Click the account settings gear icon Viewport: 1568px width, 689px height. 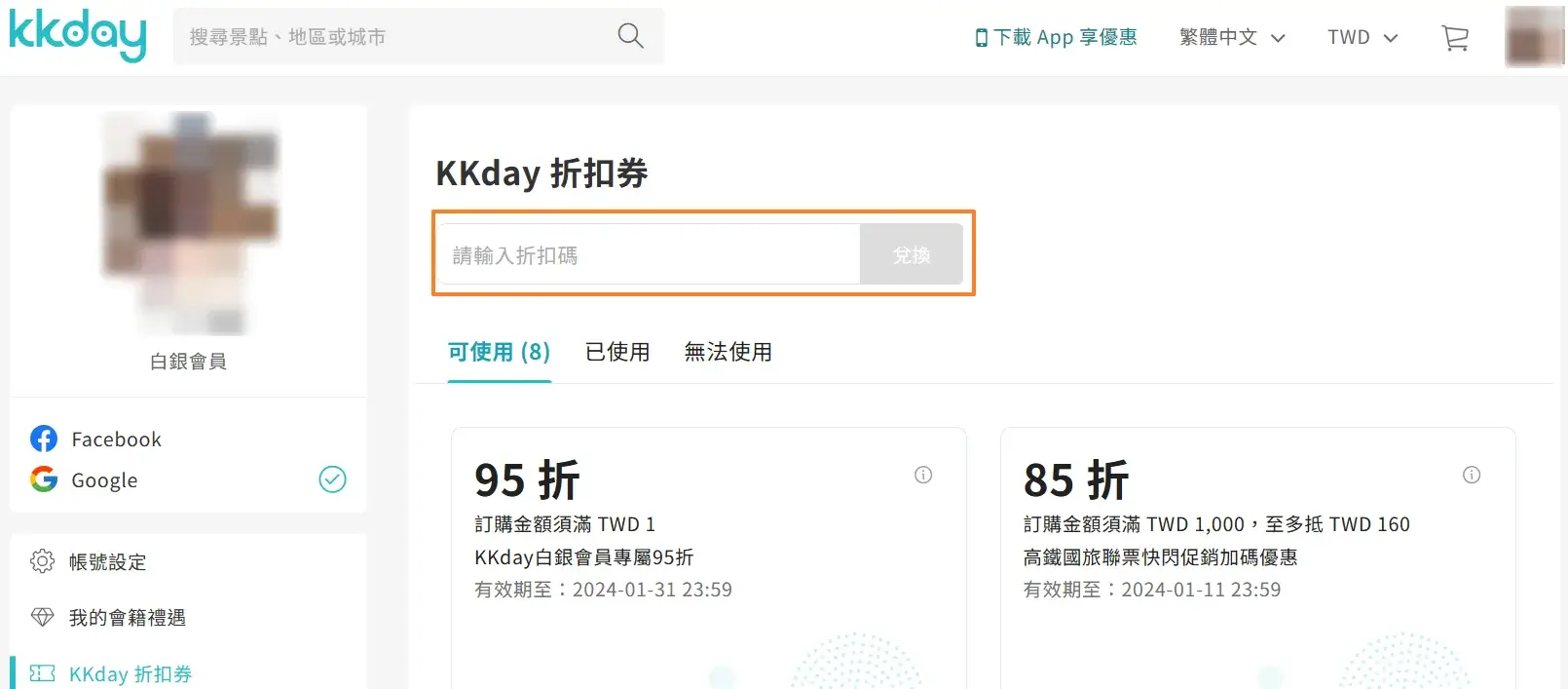coord(42,561)
